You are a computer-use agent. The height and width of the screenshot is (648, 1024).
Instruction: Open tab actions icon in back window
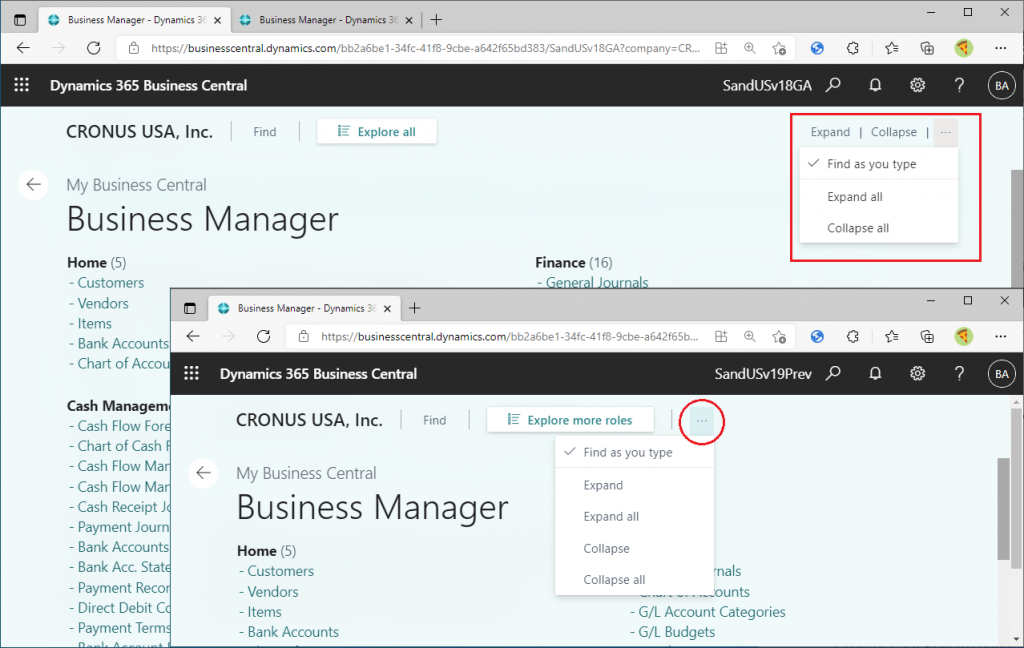point(20,20)
